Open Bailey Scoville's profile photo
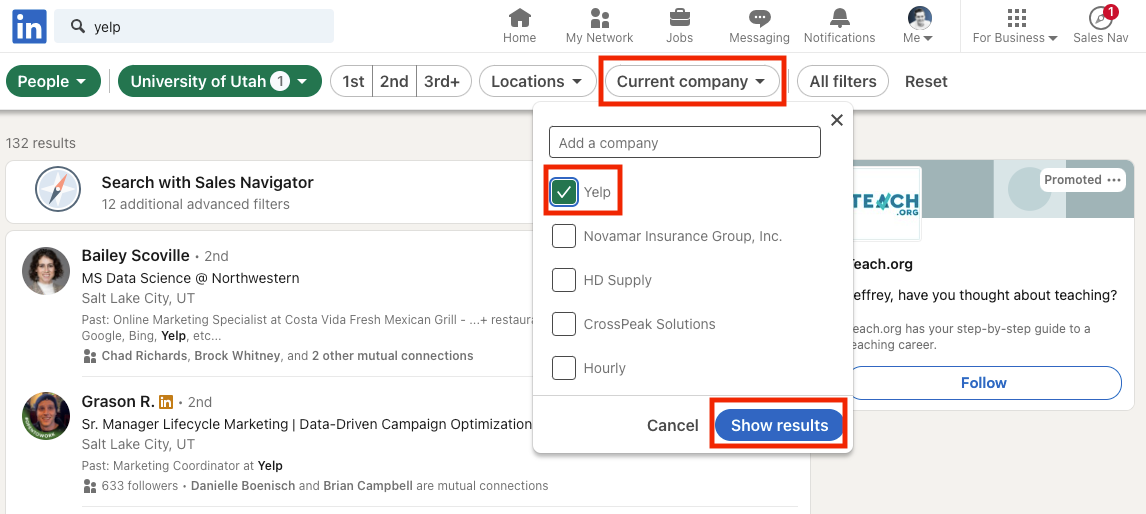 46,271
